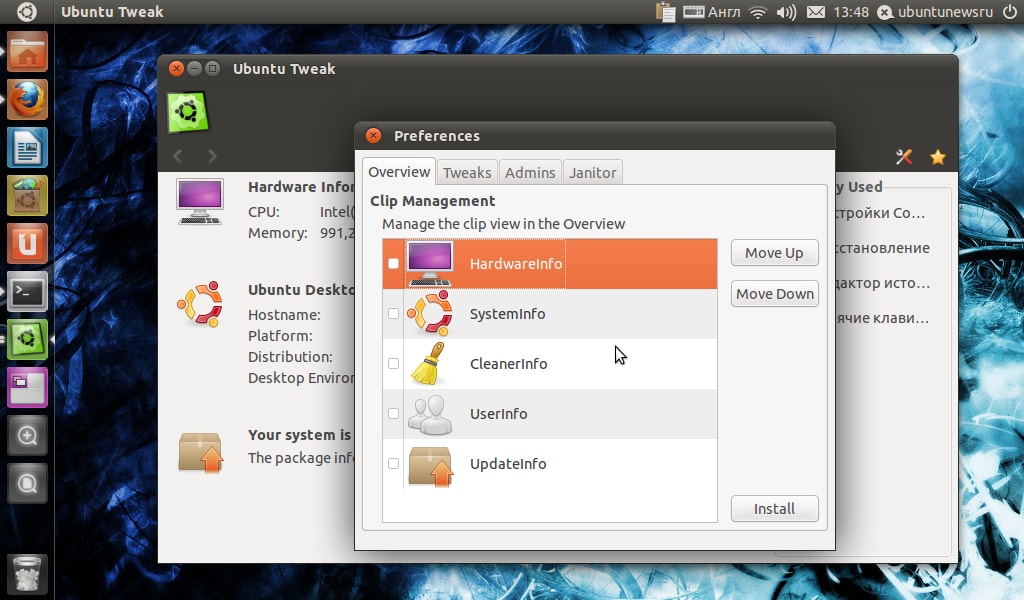Click the 'стройки Со…' entry in the main window
Viewport: 1024px width, 600px height.
tap(880, 213)
